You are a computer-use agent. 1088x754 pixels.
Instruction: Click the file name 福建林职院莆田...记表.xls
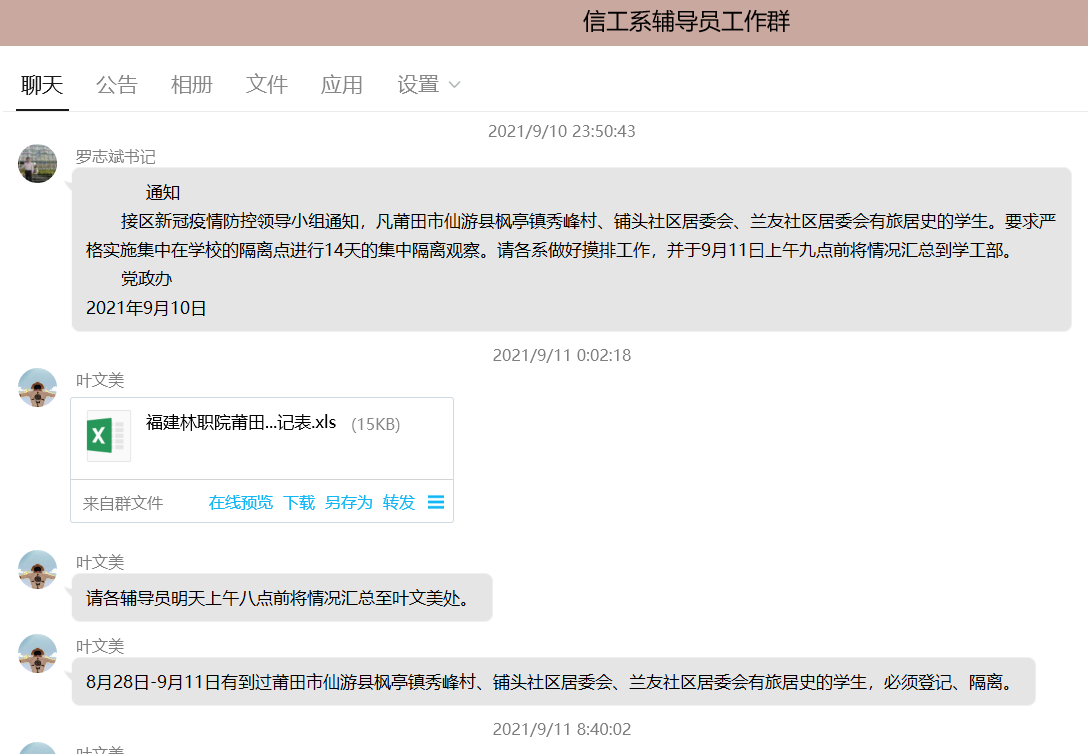pos(241,422)
